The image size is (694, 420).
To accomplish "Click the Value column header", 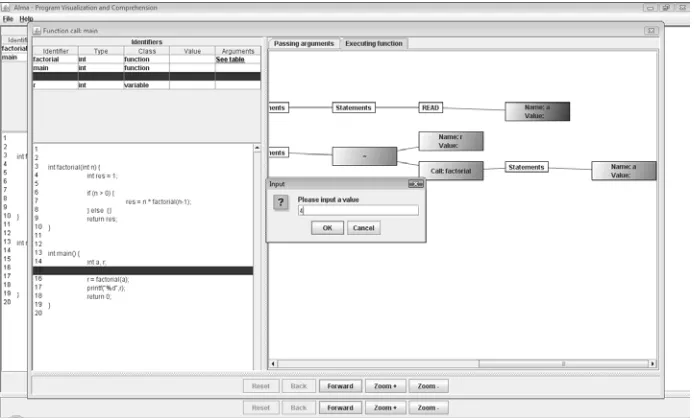I will [x=193, y=51].
